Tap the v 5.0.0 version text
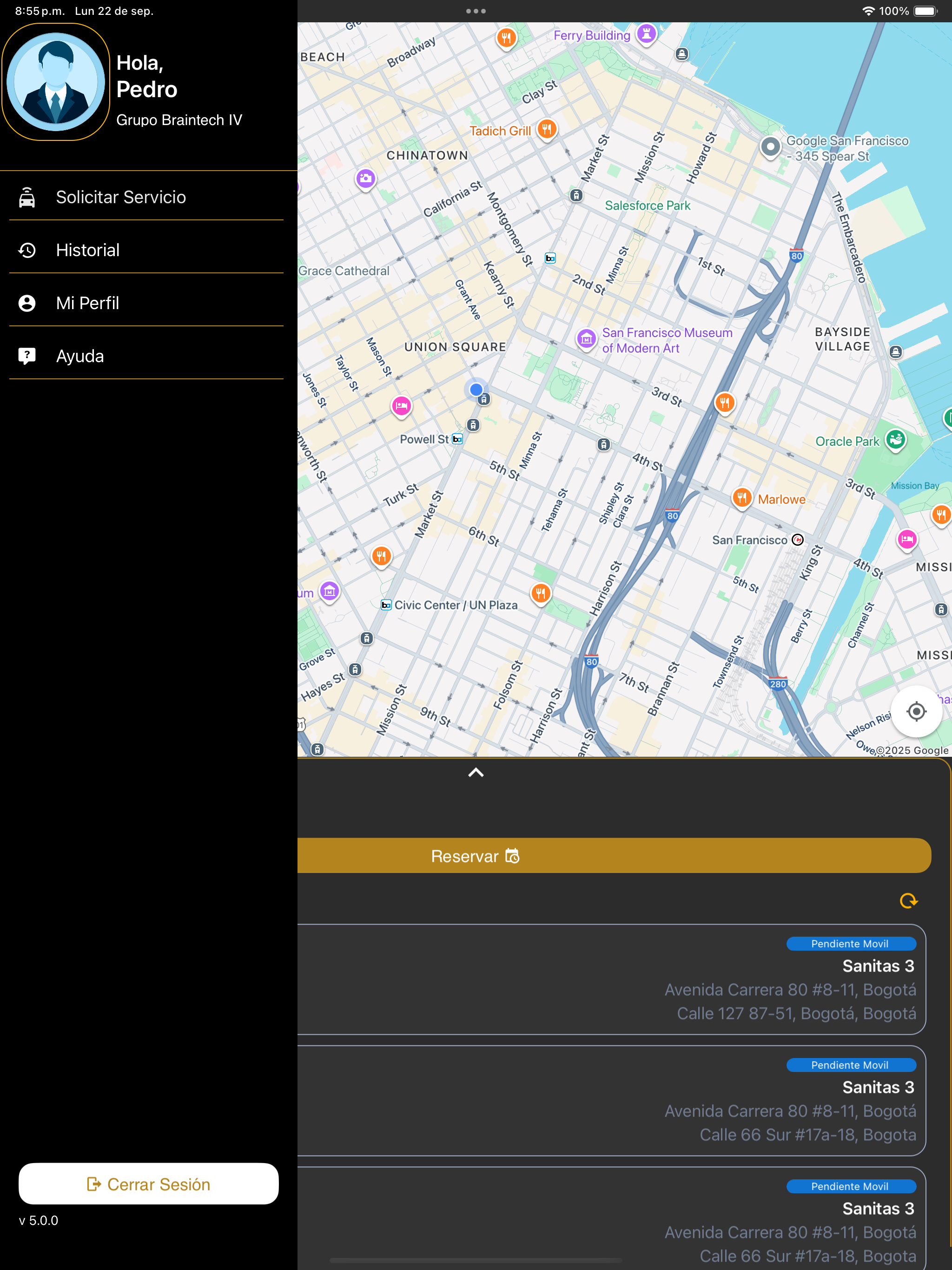This screenshot has height=1270, width=952. point(39,1221)
